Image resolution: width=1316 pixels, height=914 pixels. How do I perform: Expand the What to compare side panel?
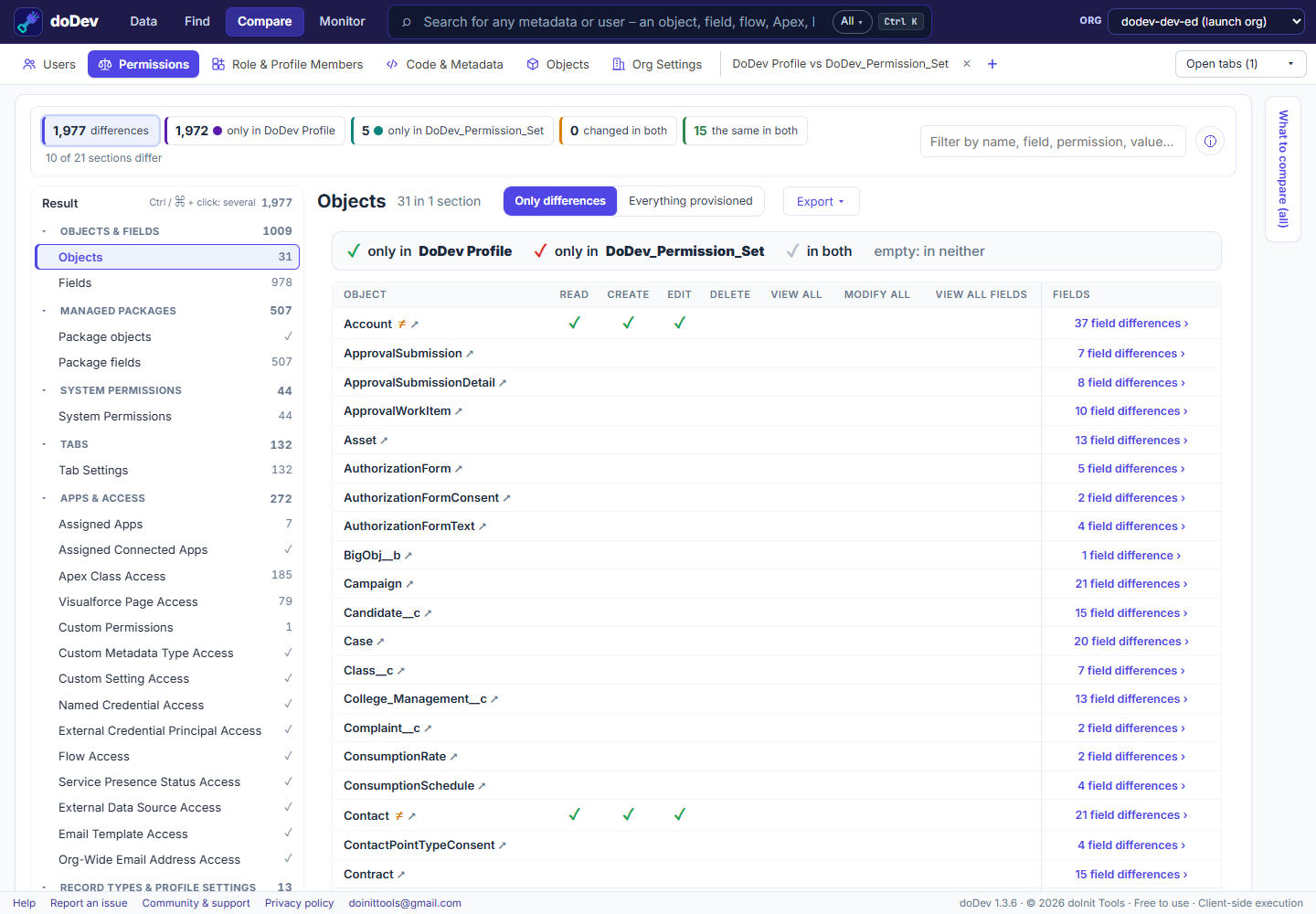1283,169
